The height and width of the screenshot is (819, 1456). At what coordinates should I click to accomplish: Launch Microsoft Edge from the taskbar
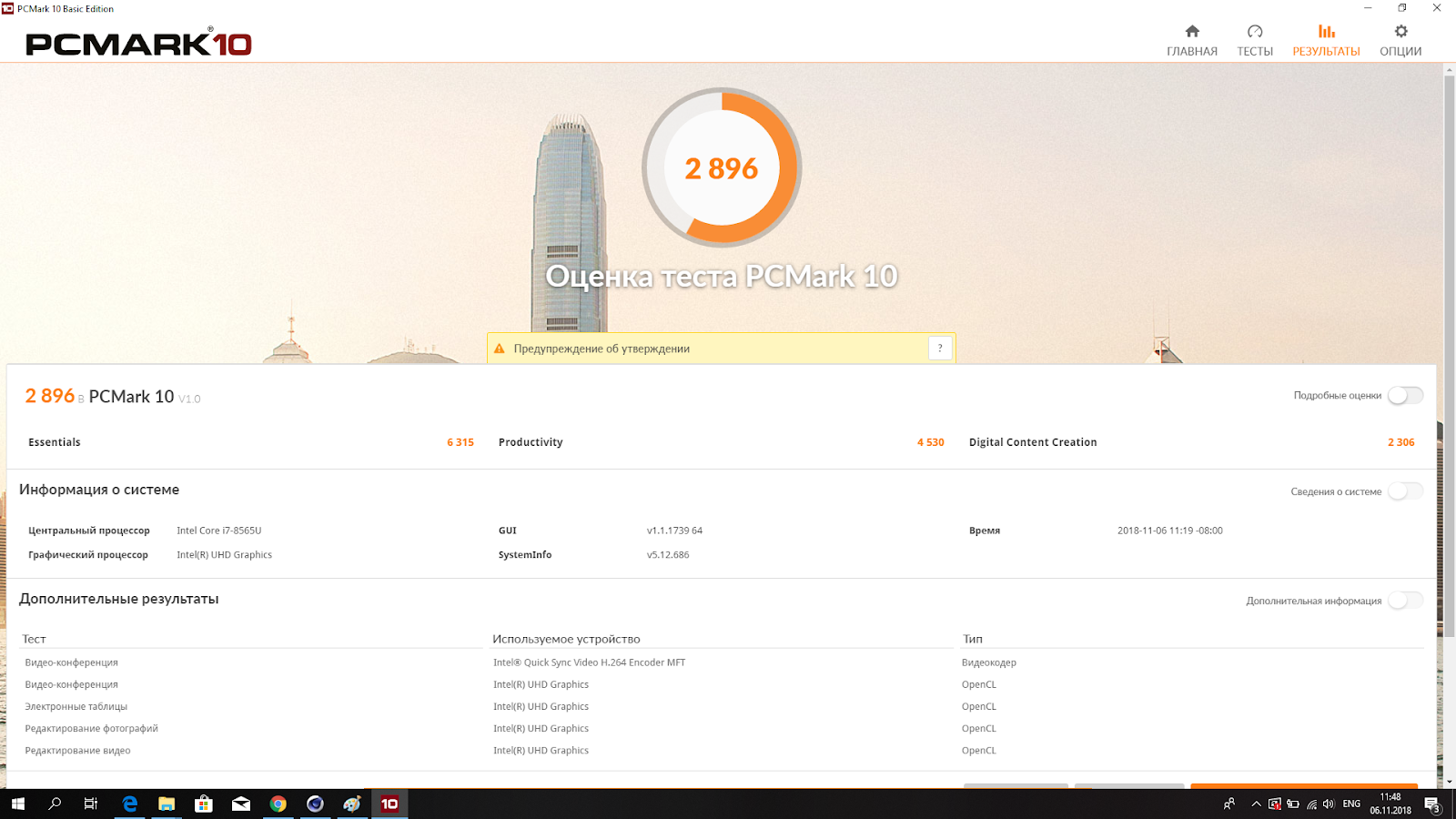(x=130, y=804)
